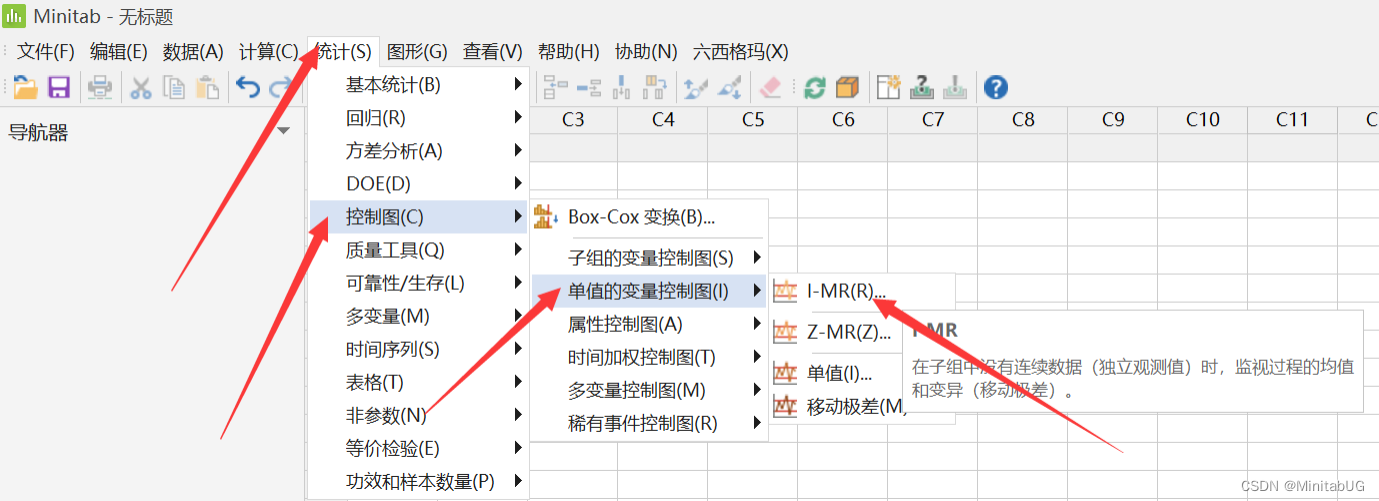Image resolution: width=1379 pixels, height=501 pixels.
Task: Open the 帮助(H) menu
Action: (569, 51)
